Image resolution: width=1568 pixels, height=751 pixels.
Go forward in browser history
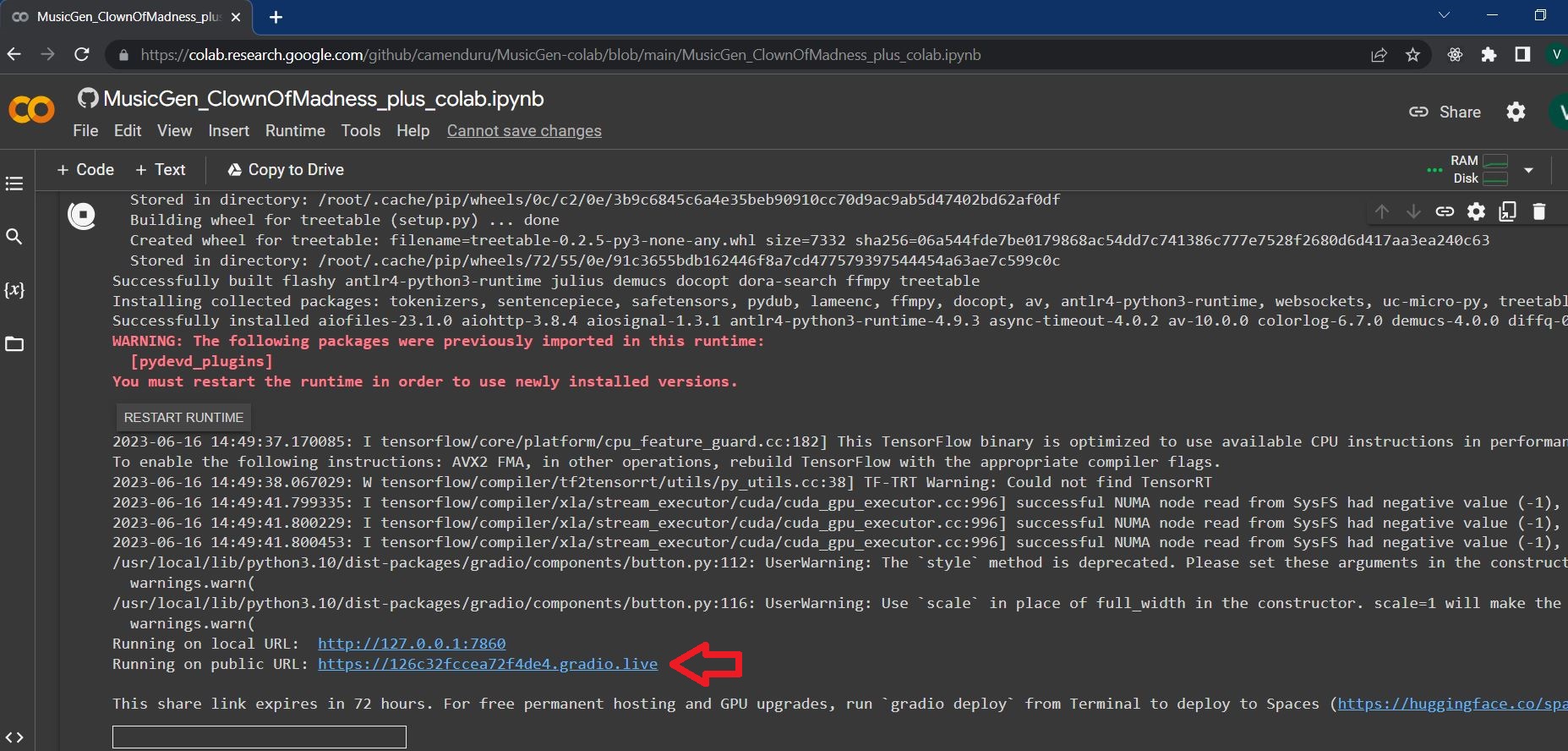(x=48, y=55)
